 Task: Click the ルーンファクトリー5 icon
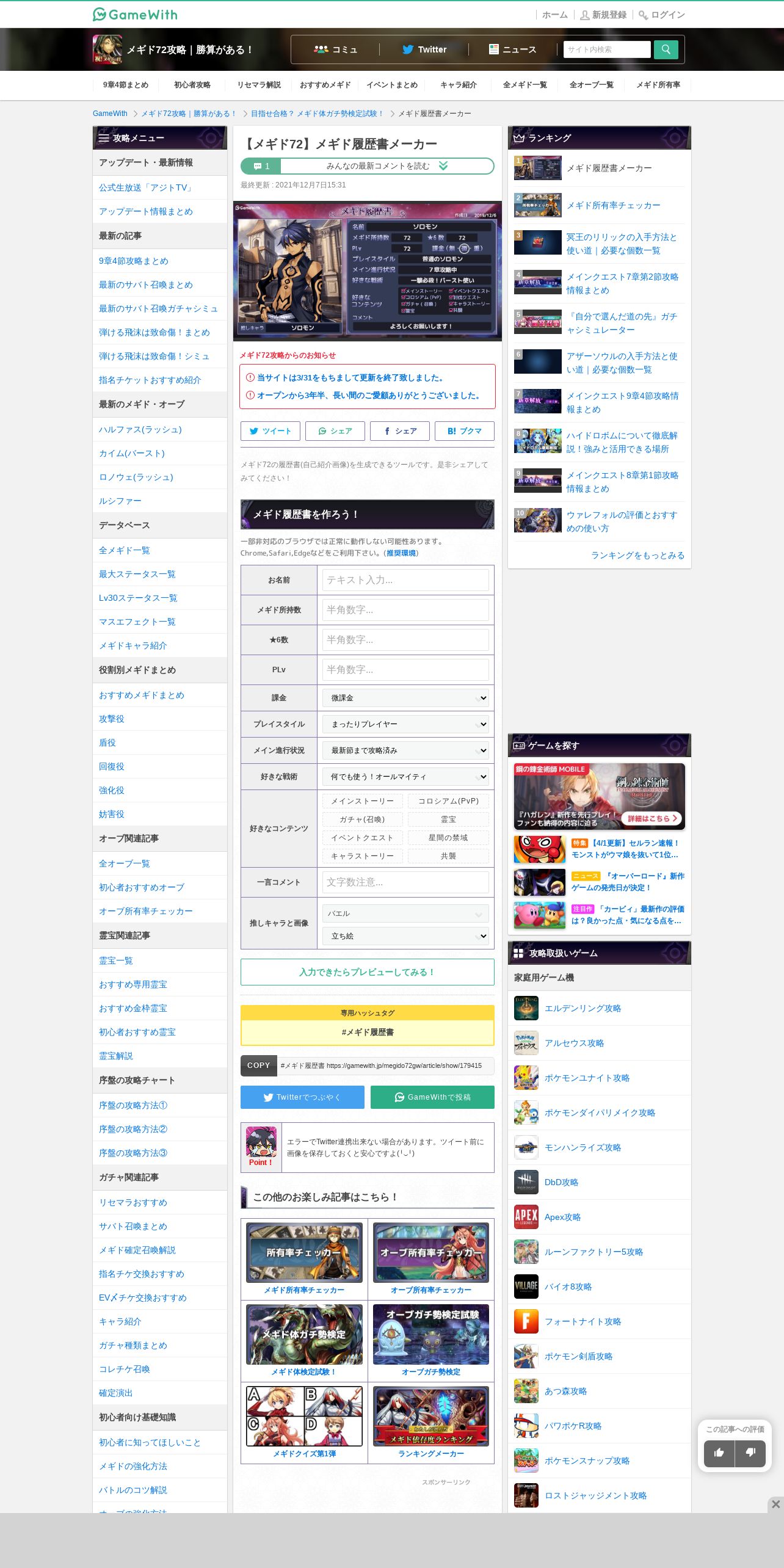pos(526,1252)
